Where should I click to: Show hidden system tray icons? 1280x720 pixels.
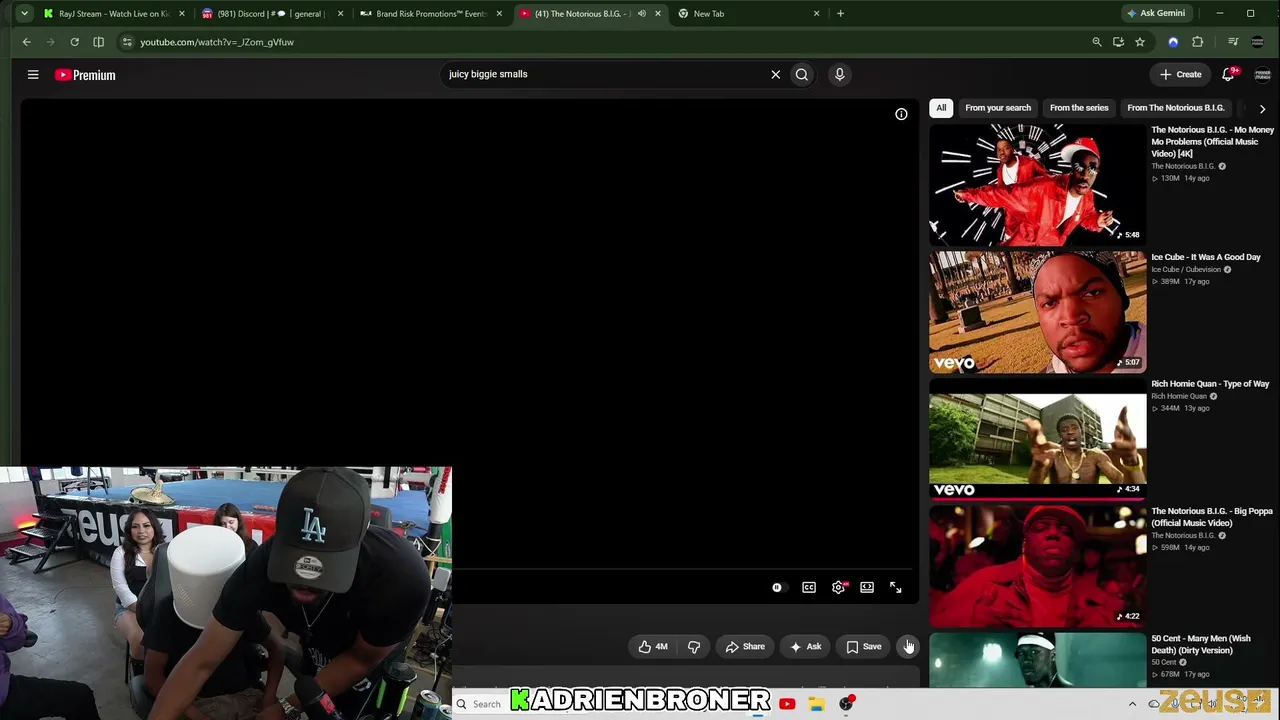tap(1132, 704)
